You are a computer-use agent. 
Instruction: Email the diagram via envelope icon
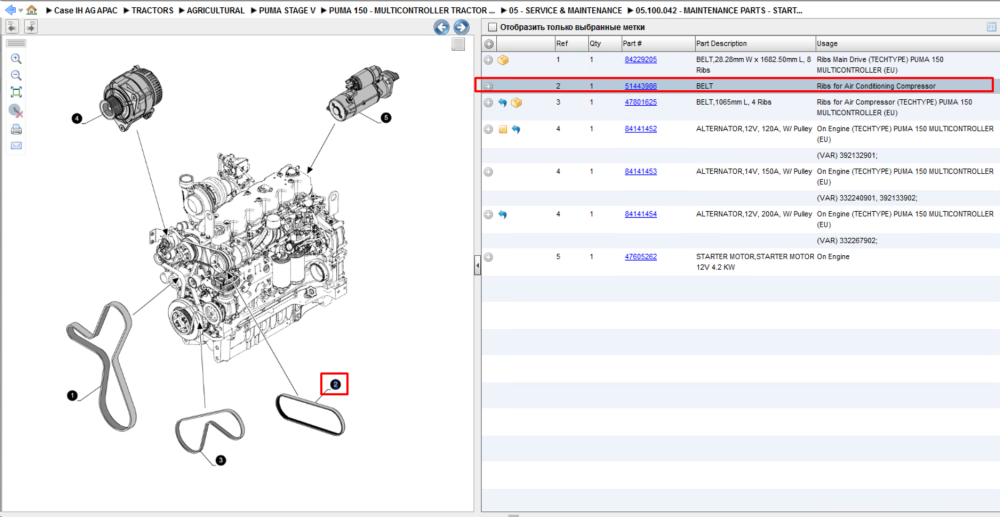[17, 145]
